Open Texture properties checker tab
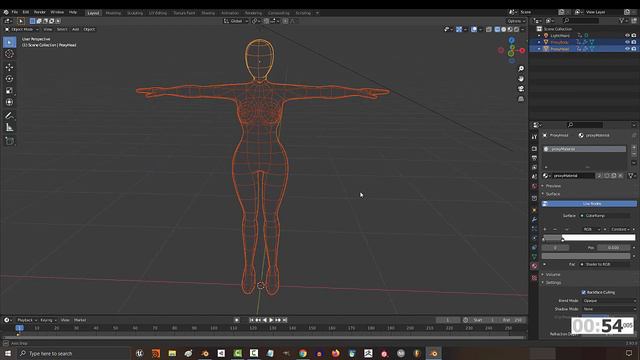The image size is (640, 360). [x=534, y=278]
